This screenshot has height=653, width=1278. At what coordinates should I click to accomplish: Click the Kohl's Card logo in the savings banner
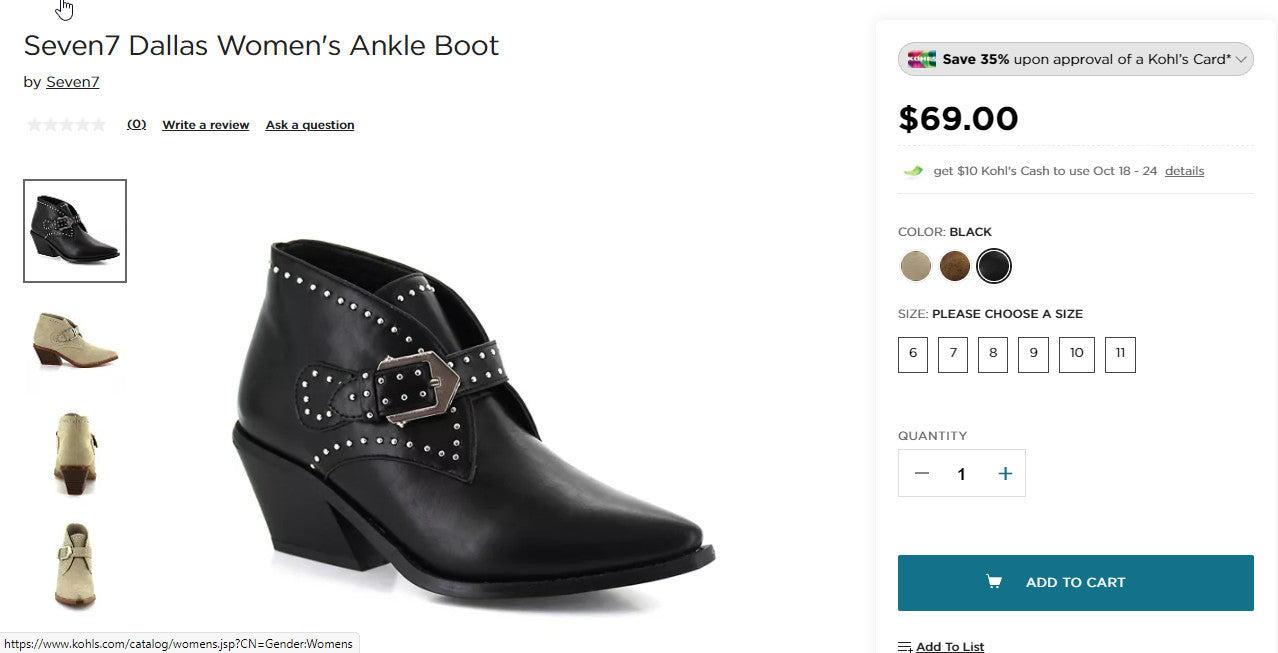[921, 58]
